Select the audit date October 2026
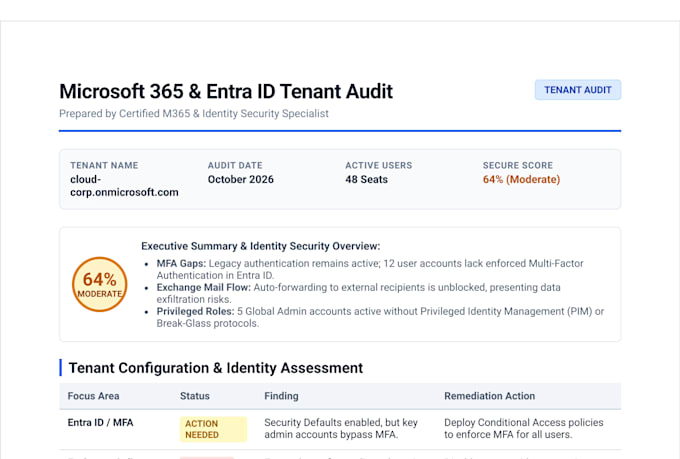Viewport: 680px width, 459px height. pos(241,180)
